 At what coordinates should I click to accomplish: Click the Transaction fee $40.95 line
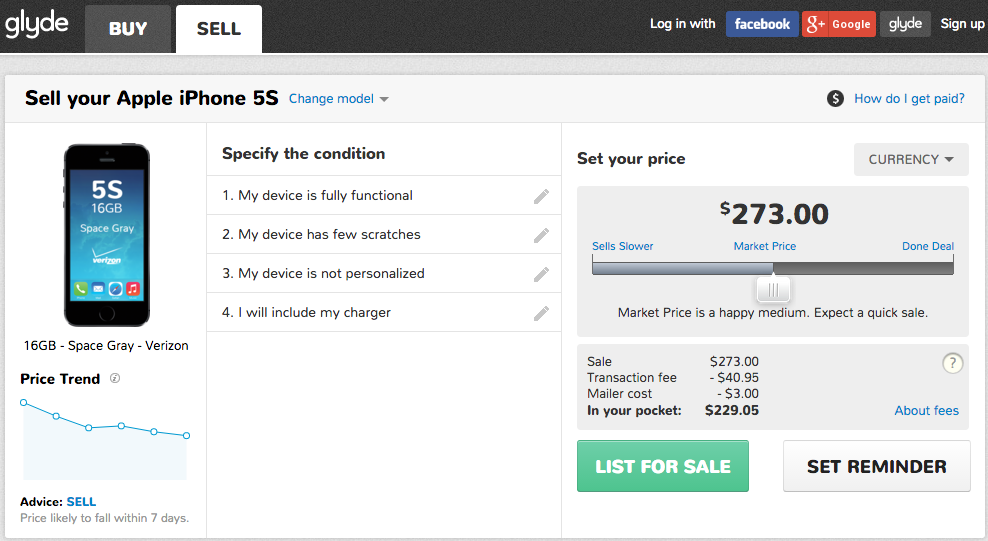[672, 378]
